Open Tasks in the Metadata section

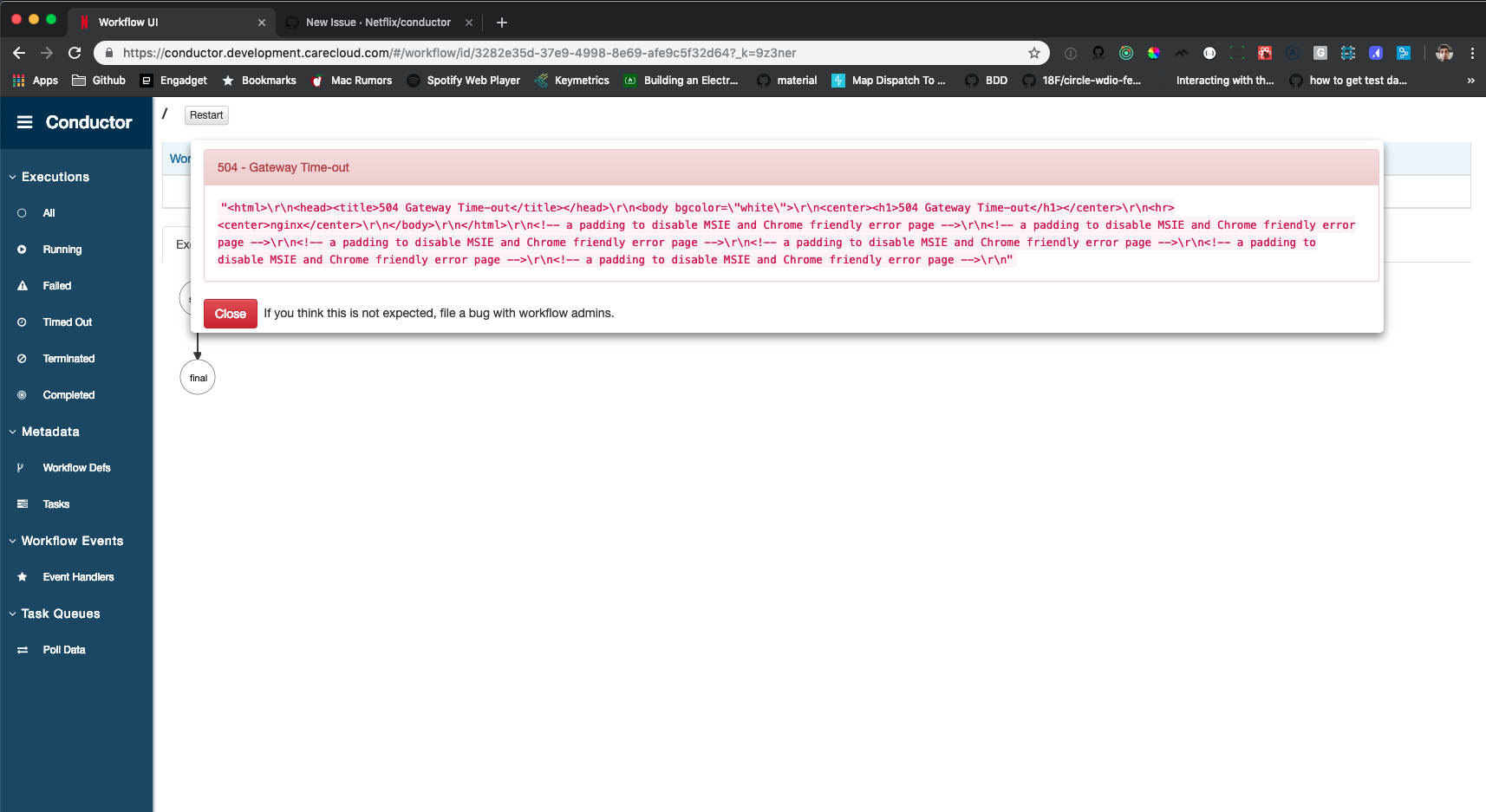[x=55, y=503]
